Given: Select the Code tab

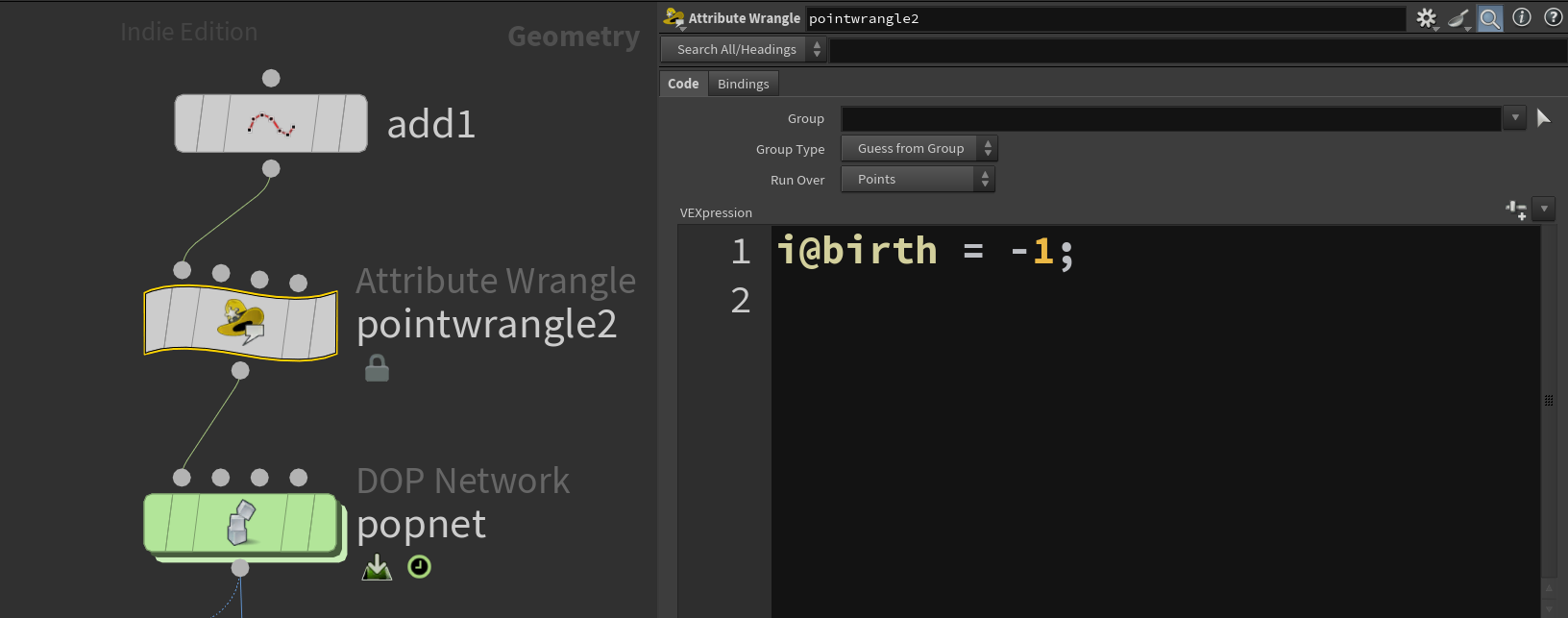Looking at the screenshot, I should point(683,85).
